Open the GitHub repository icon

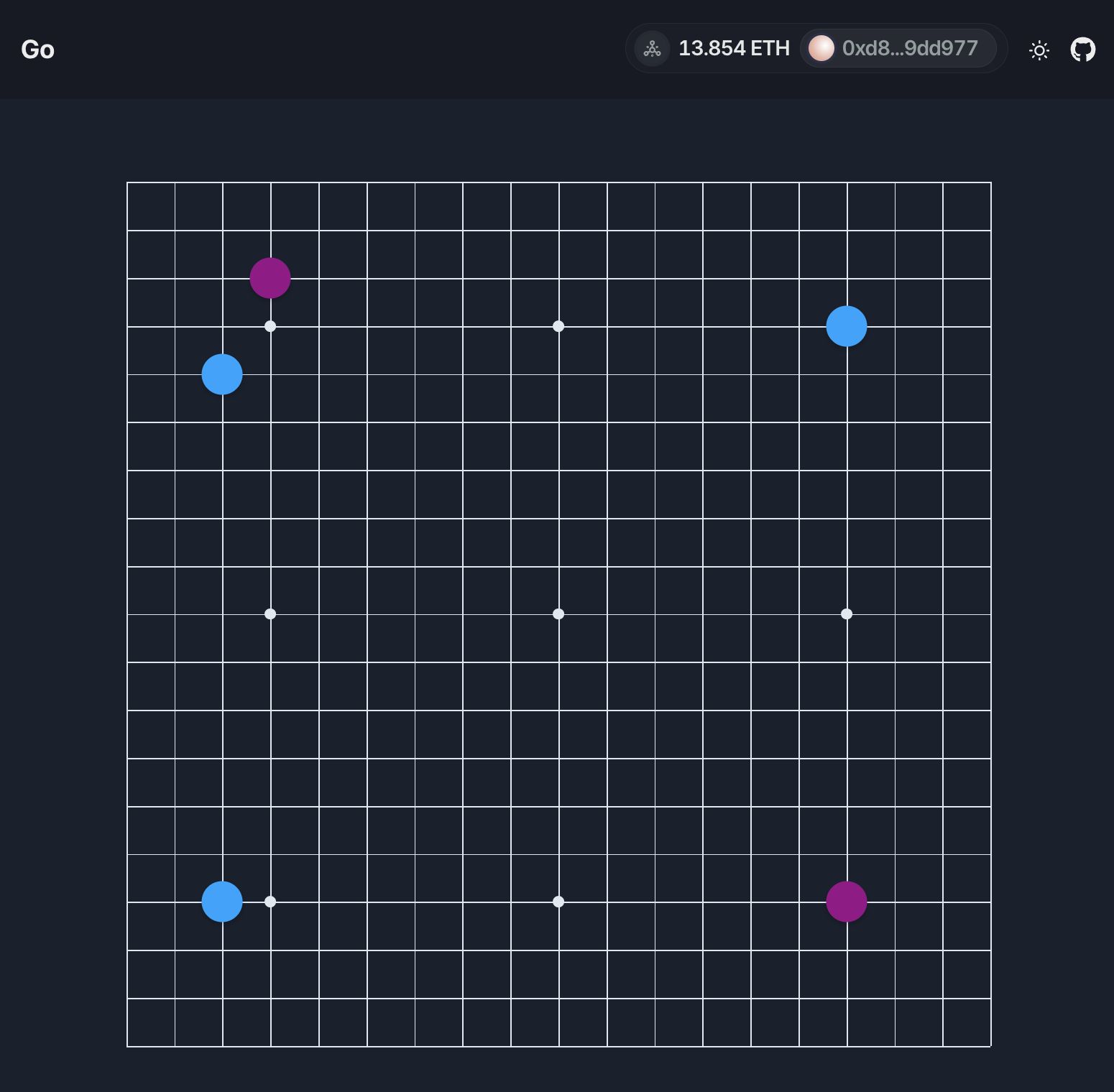[1082, 50]
